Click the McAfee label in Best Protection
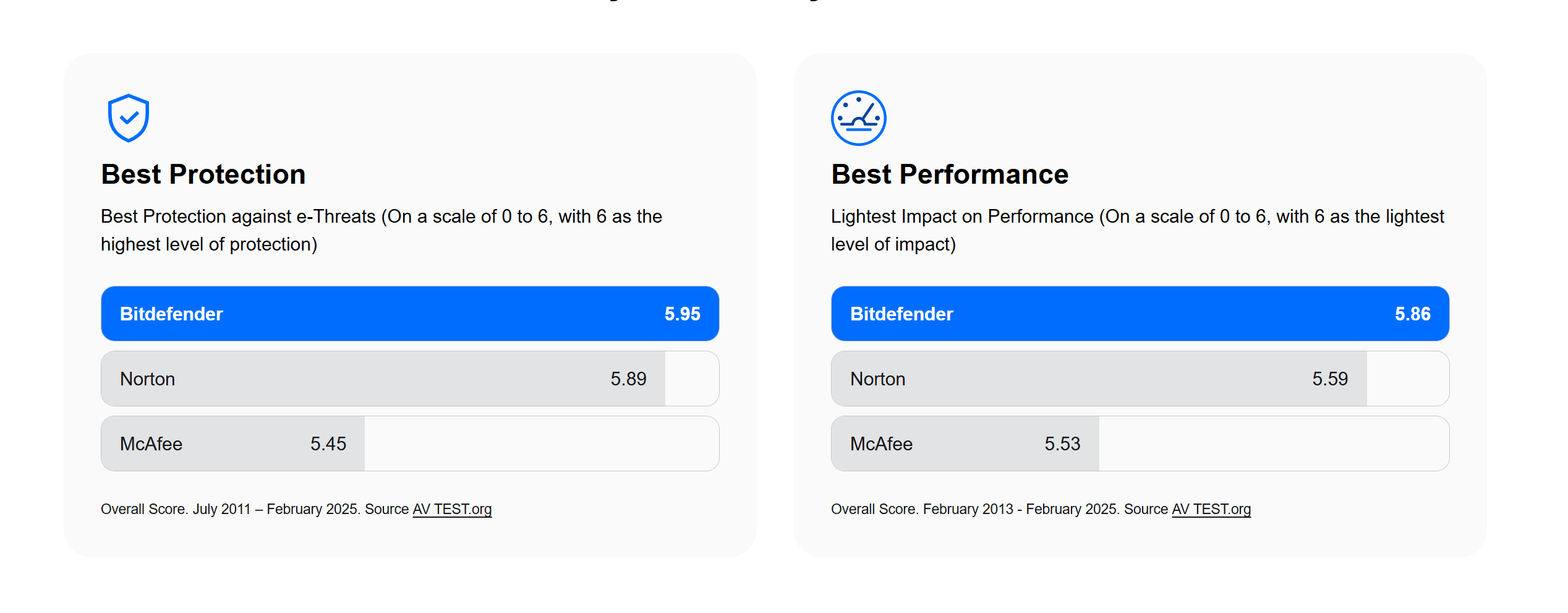1568x613 pixels. [151, 444]
